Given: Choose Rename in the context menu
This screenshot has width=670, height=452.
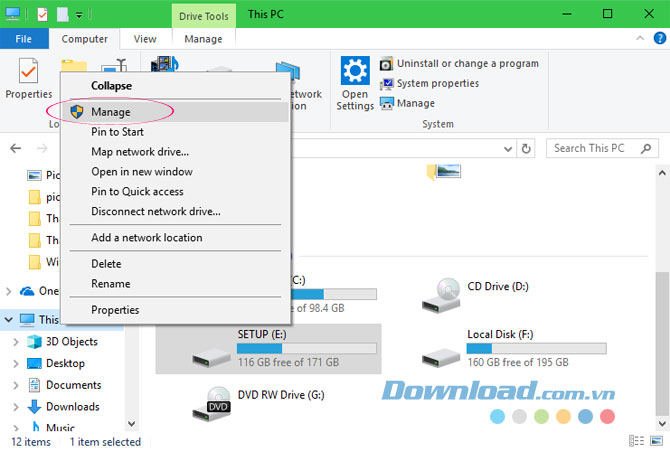Looking at the screenshot, I should [175, 284].
